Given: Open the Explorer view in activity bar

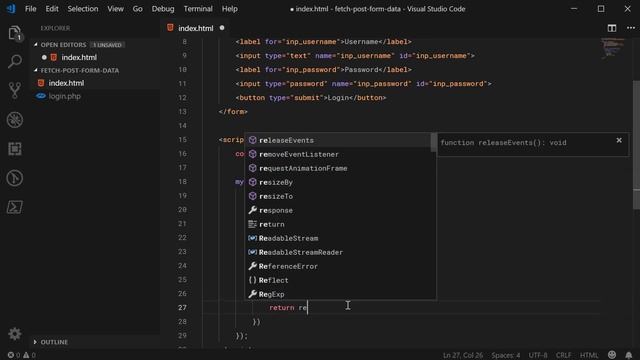Looking at the screenshot, I should tap(15, 33).
